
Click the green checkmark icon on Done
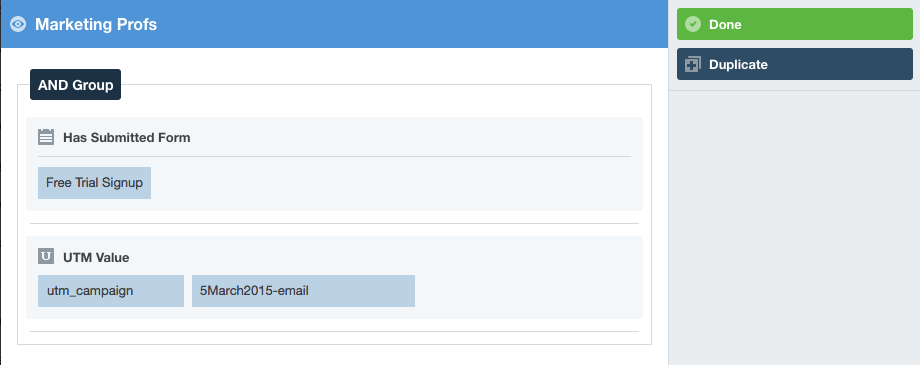pos(693,24)
